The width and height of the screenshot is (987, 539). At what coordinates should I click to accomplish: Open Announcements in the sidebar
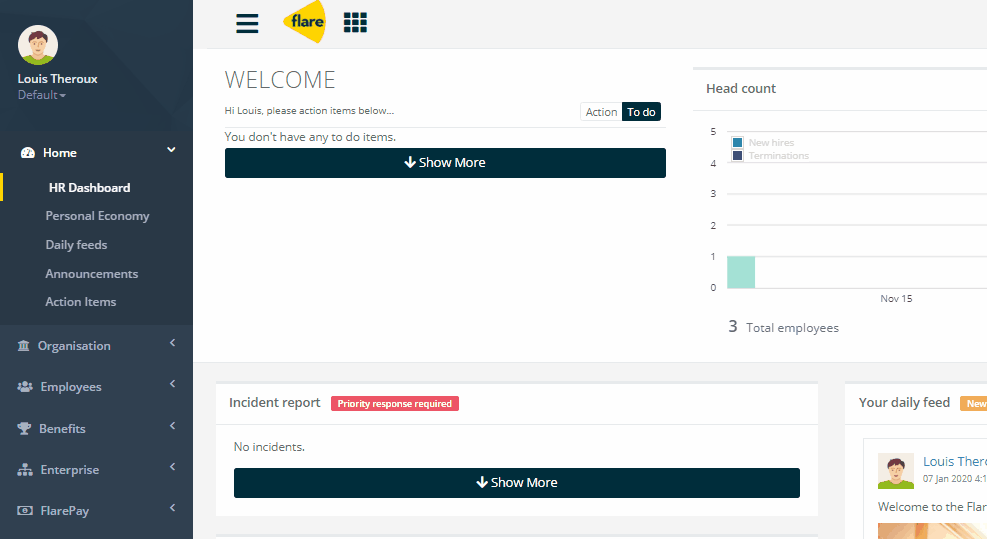pos(91,274)
